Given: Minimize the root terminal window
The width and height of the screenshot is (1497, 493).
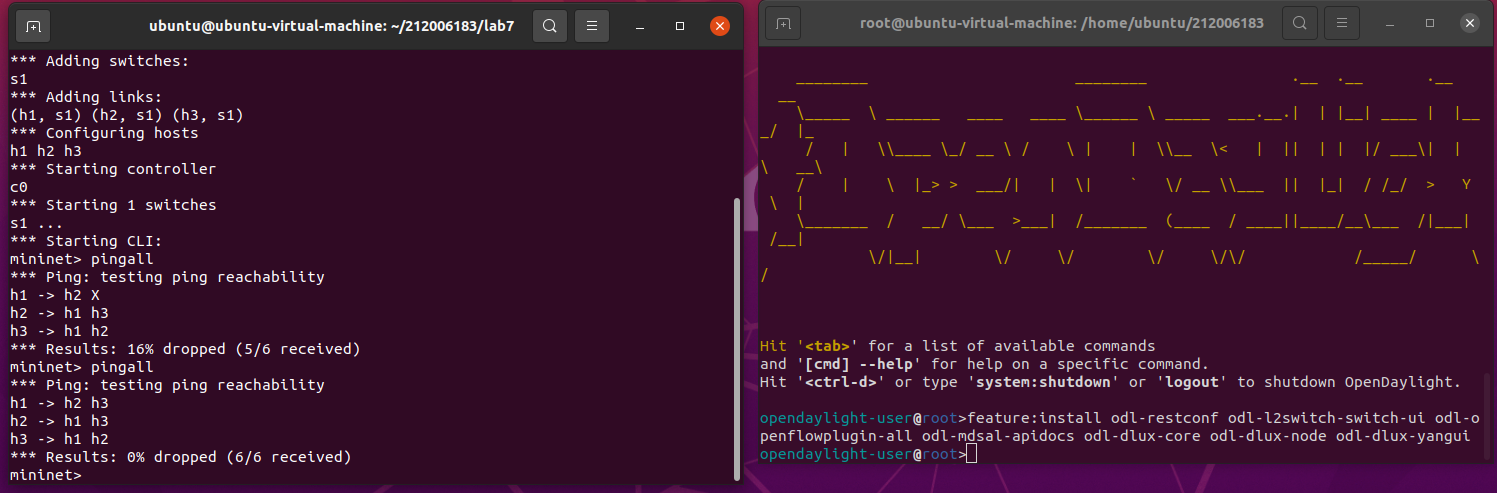Looking at the screenshot, I should 1392,23.
